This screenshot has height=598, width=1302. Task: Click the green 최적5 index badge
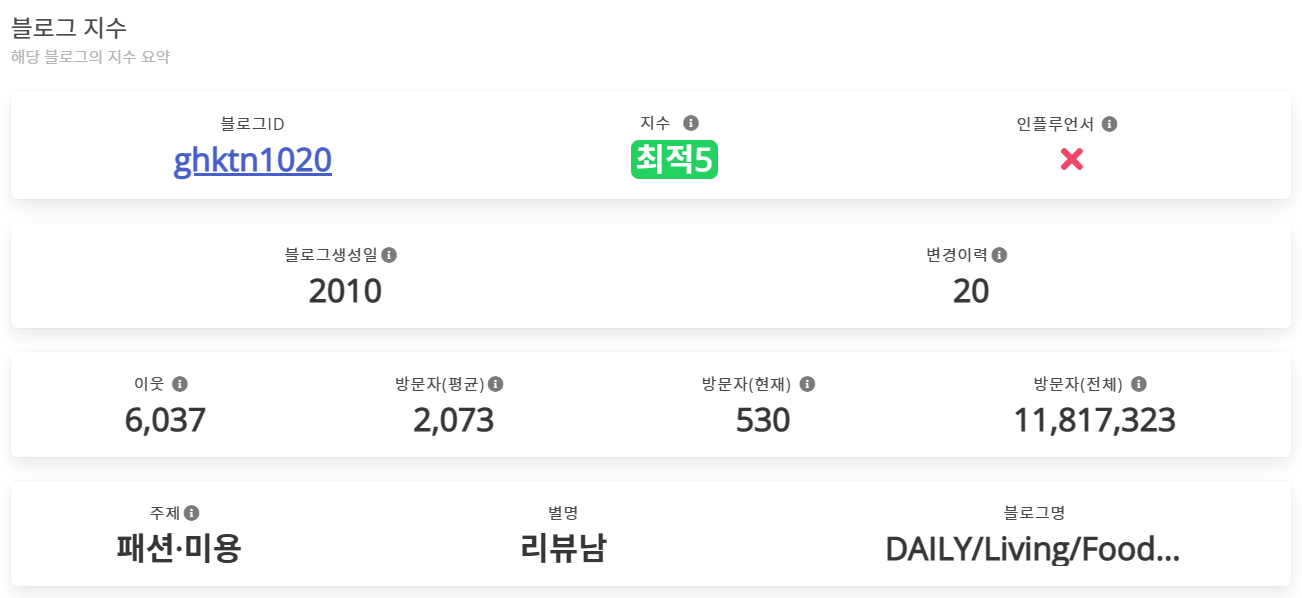pyautogui.click(x=674, y=160)
